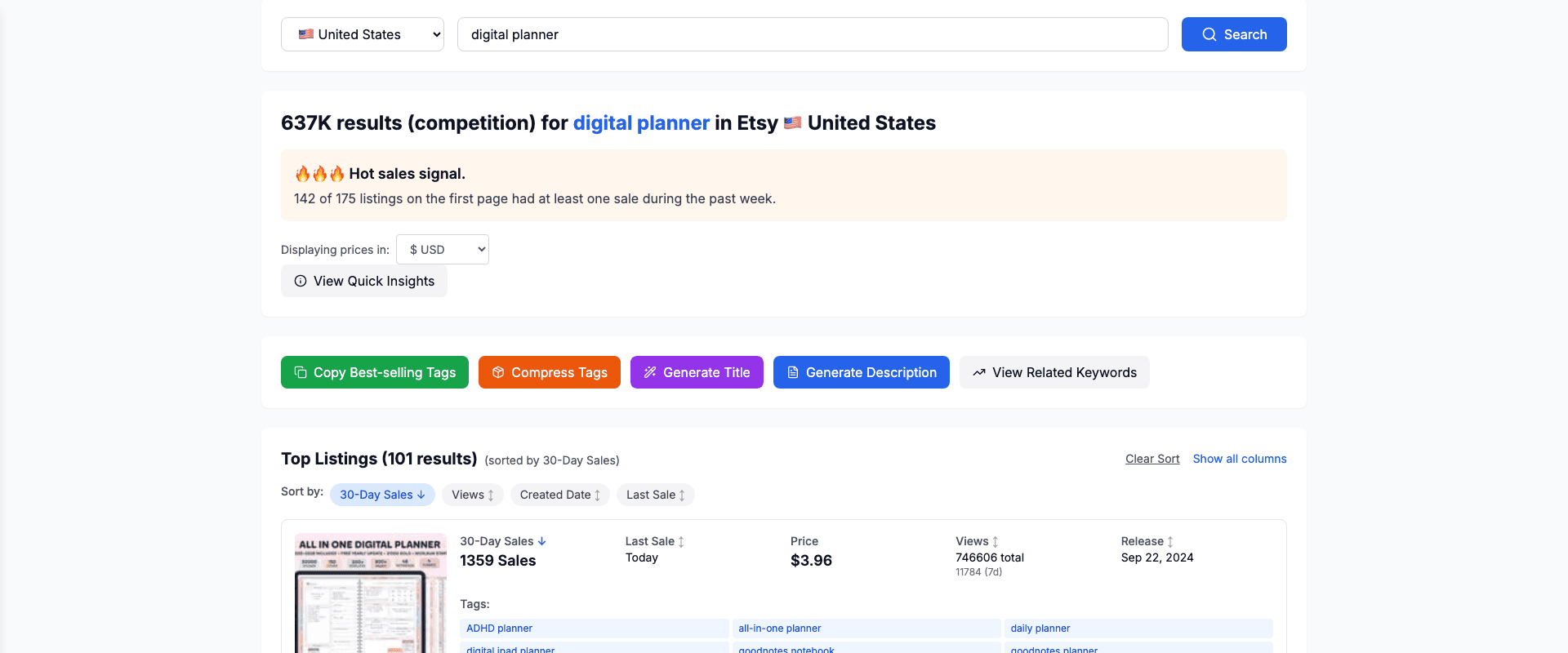Click the digital planner search field
Viewport: 1568px width, 653px height.
point(813,34)
